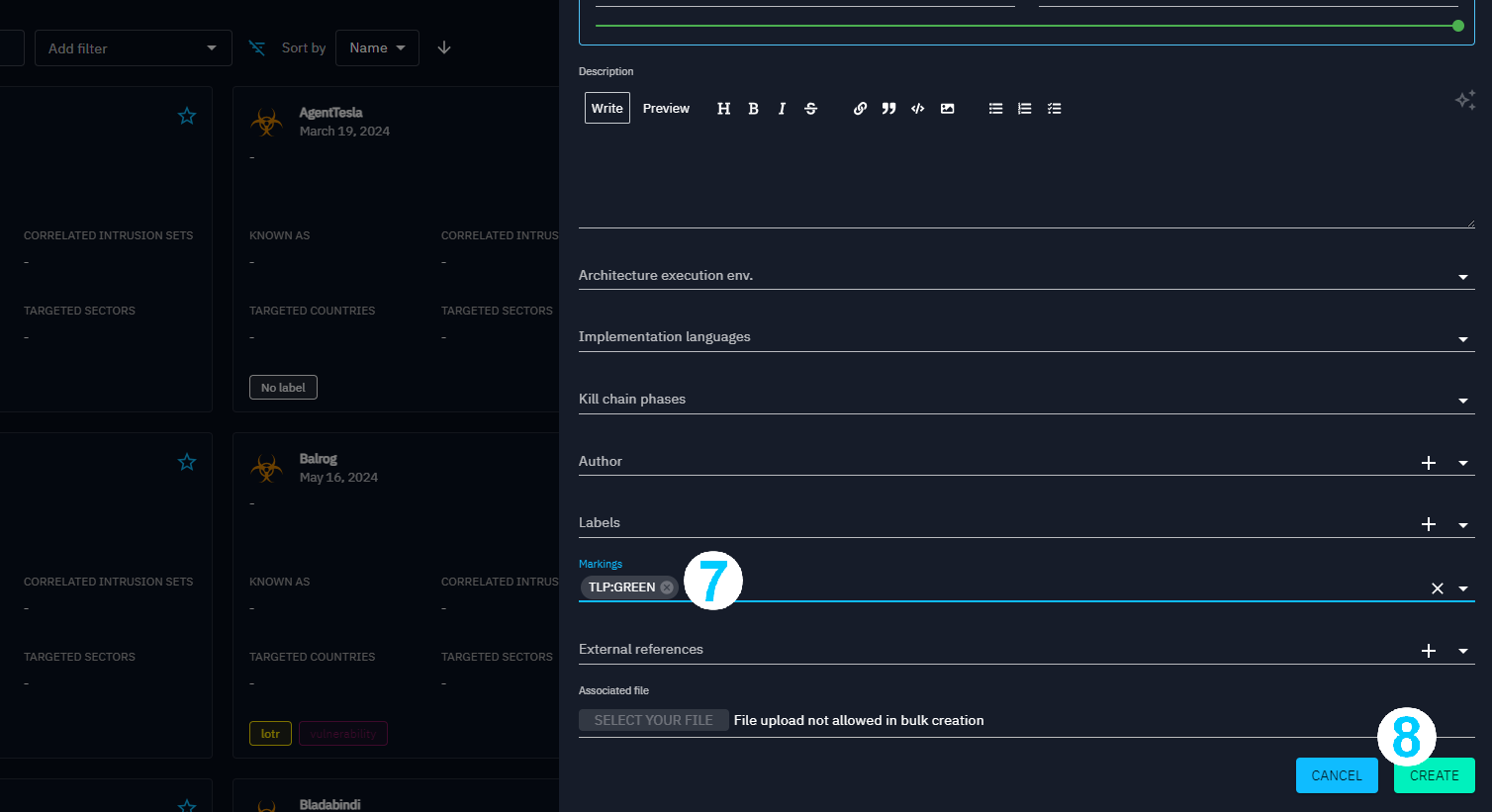
Task: Star the Balrog neighbor card
Action: coord(187,462)
